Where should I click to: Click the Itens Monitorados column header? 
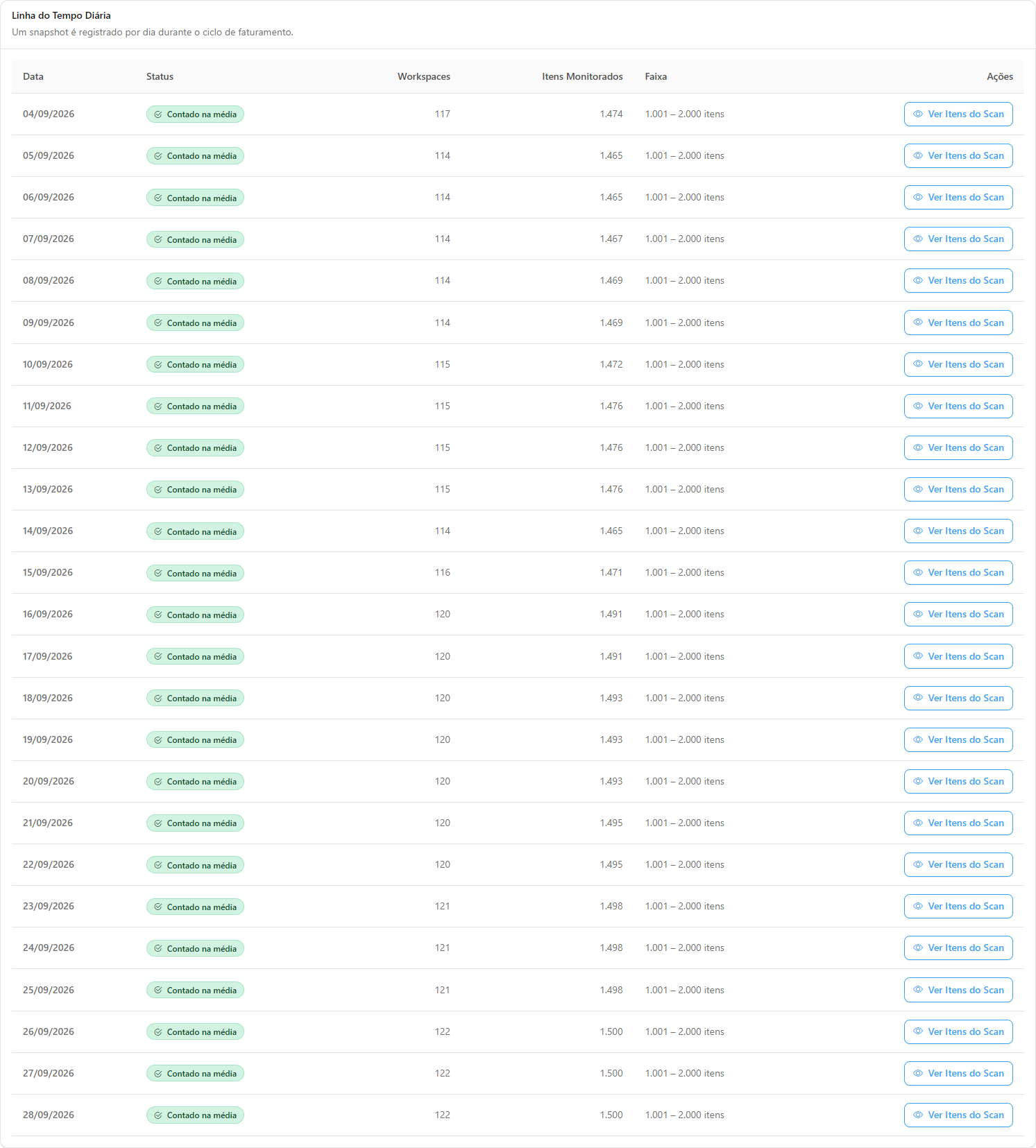click(582, 76)
